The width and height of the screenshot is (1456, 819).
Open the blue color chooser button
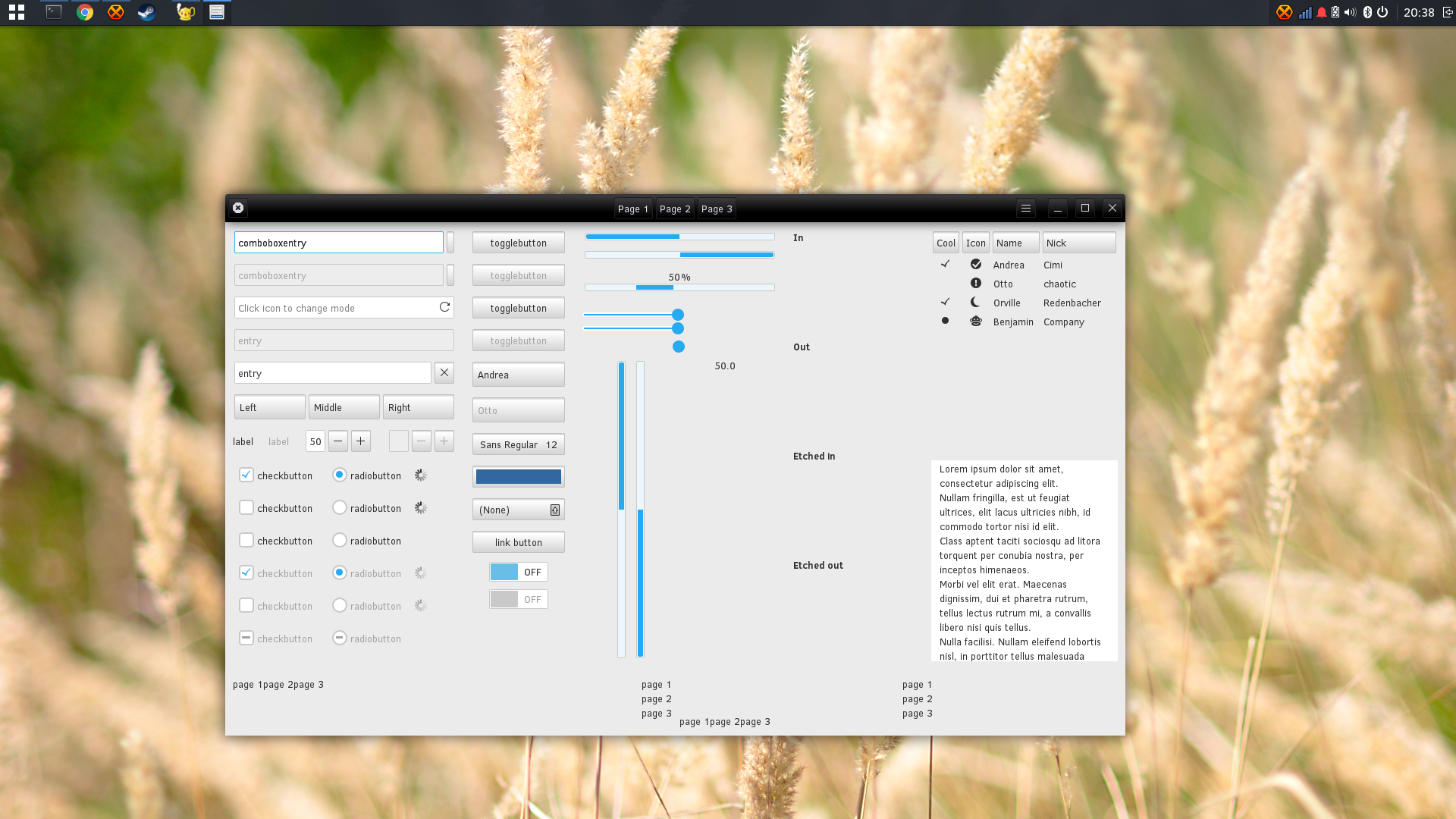(519, 476)
